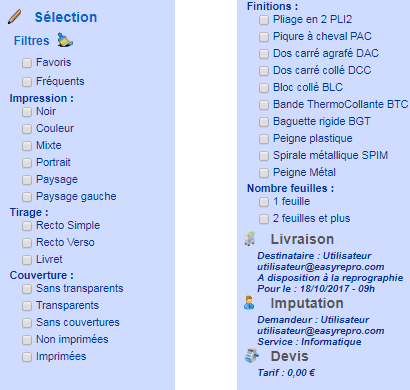Clear filters with the broom icon
Screen dimensions: 410x390
click(x=65, y=40)
